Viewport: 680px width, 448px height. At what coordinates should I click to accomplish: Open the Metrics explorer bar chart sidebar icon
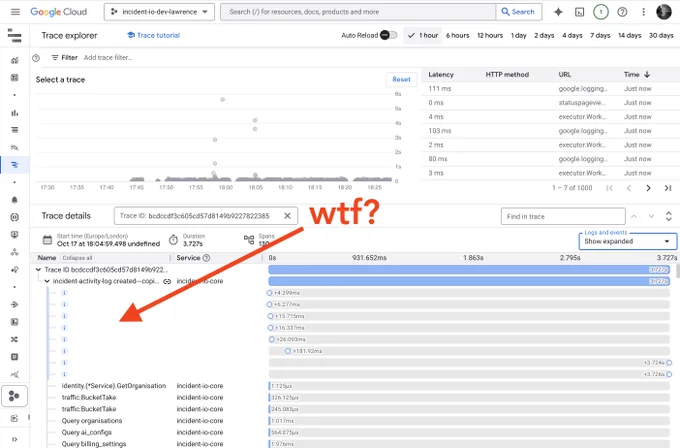[x=14, y=113]
